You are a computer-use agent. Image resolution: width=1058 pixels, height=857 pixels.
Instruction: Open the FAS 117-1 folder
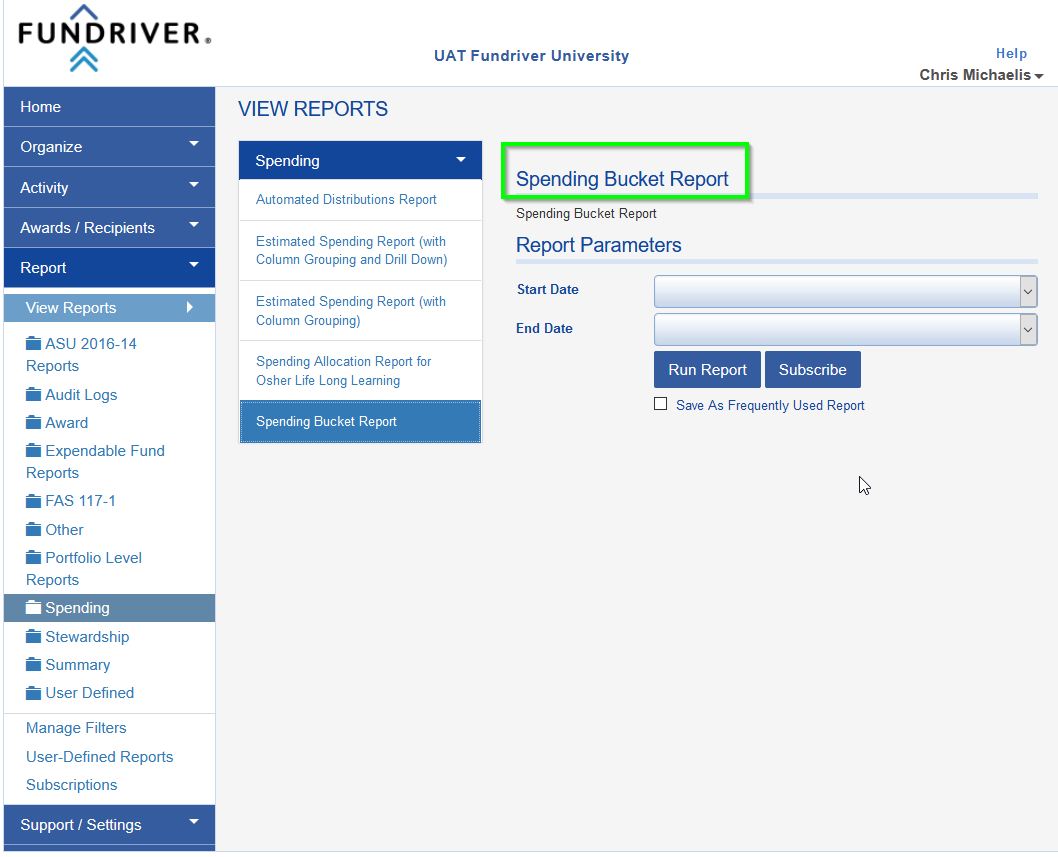click(x=80, y=501)
